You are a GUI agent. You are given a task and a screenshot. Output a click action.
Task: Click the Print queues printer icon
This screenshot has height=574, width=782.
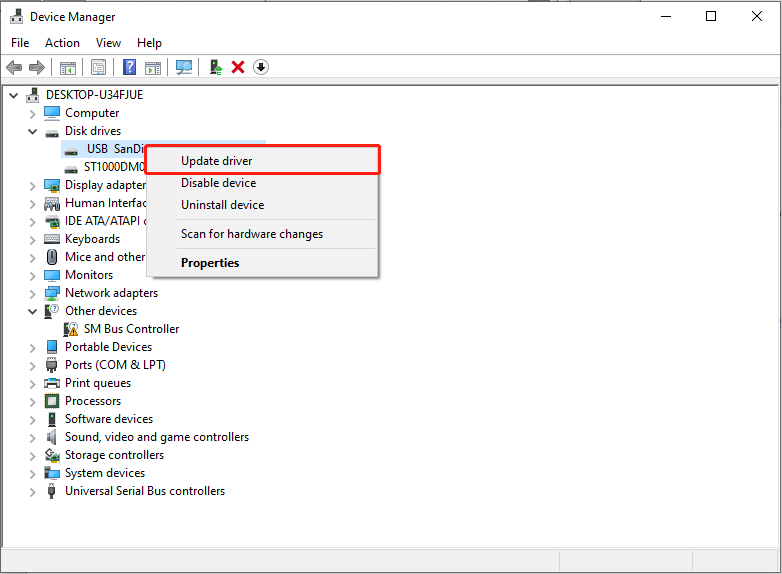(x=52, y=383)
